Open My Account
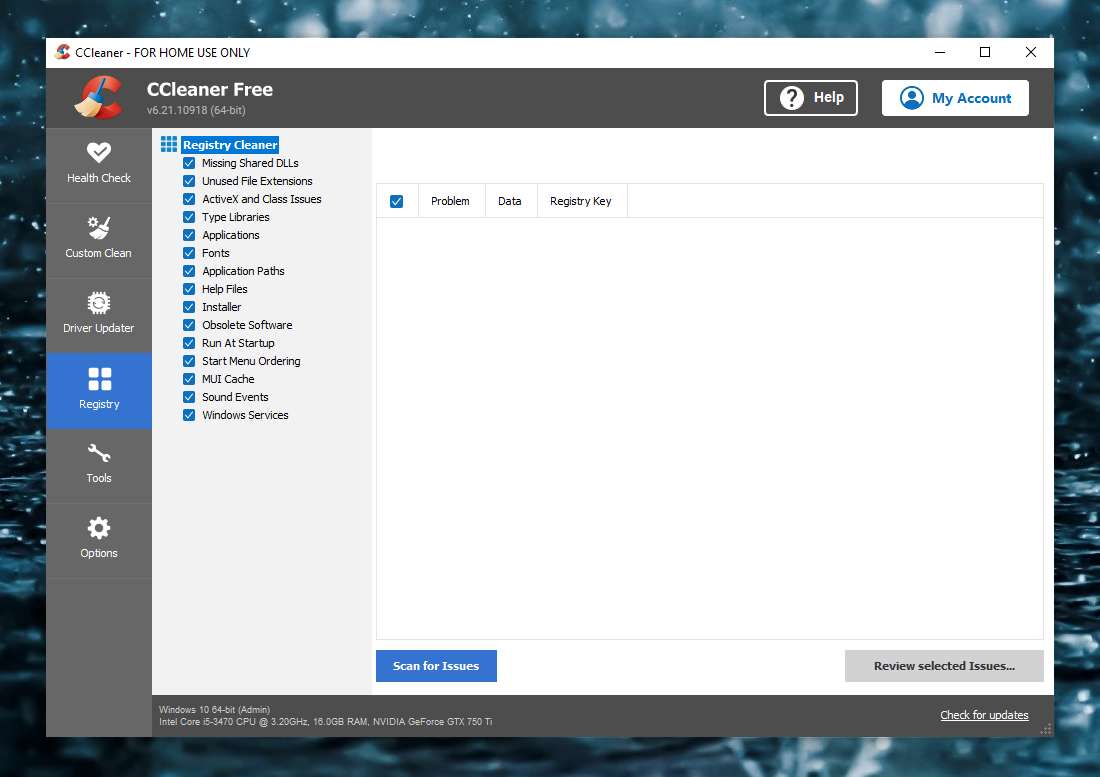Image resolution: width=1100 pixels, height=777 pixels. tap(955, 97)
